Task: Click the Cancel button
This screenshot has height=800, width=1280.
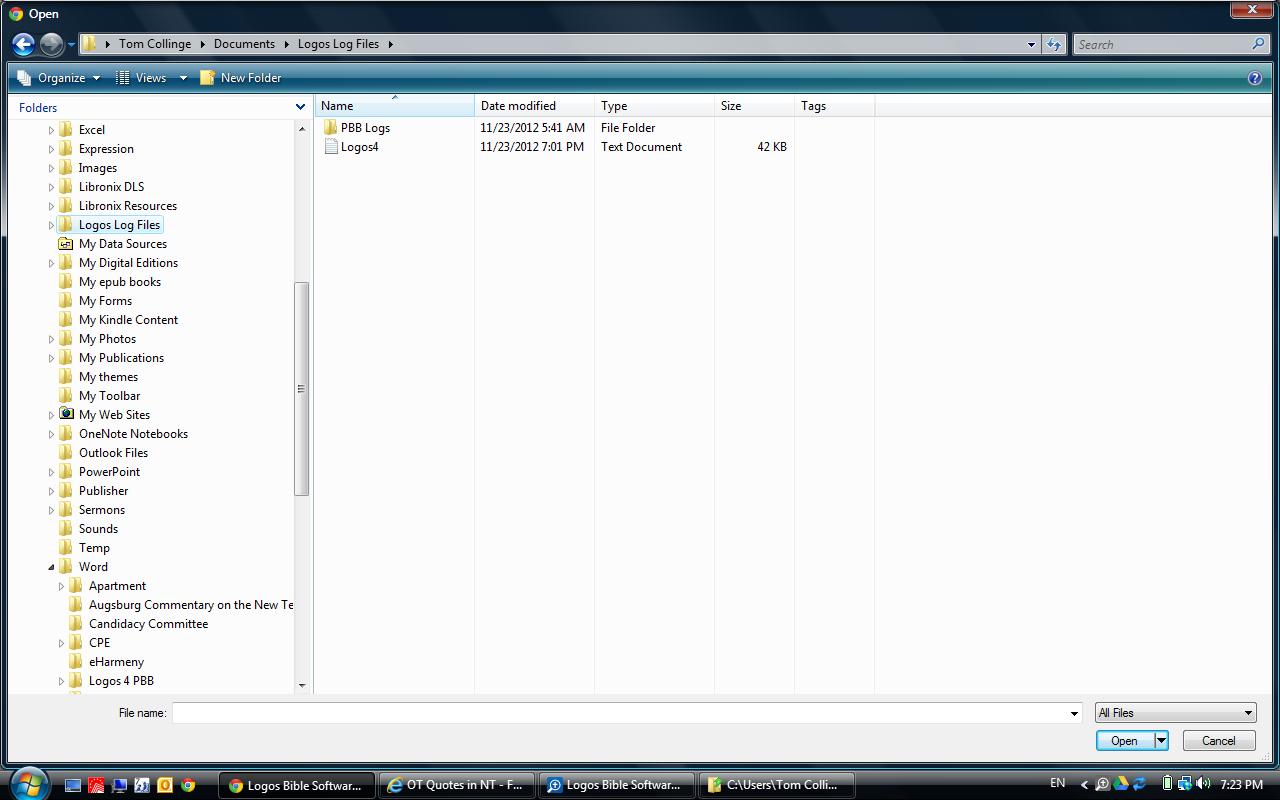Action: click(x=1218, y=741)
